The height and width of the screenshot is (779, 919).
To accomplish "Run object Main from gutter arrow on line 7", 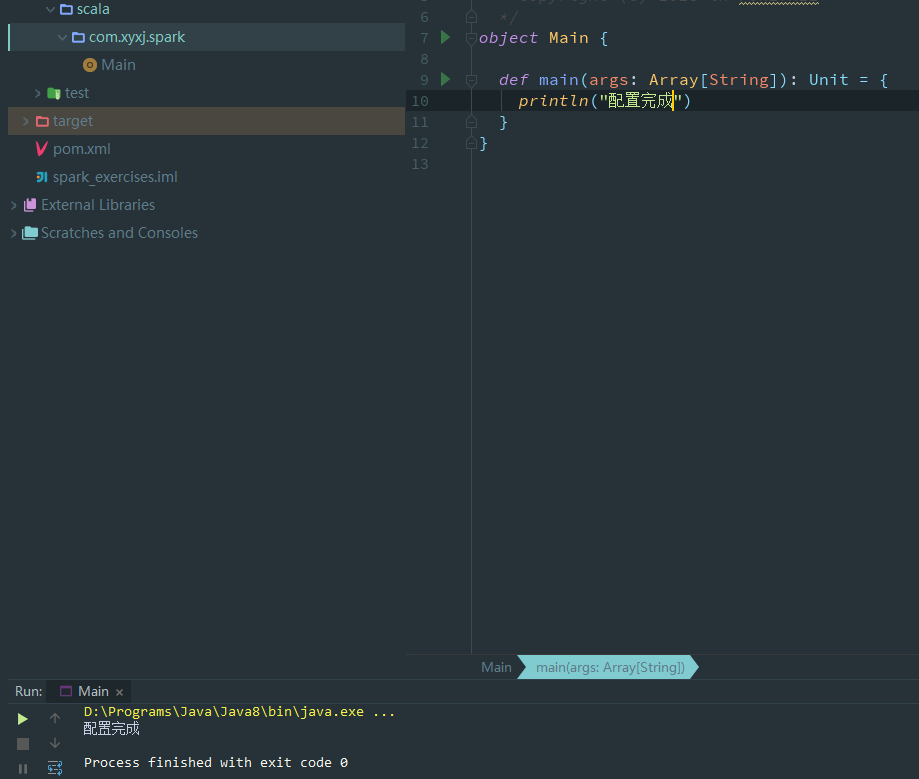I will [446, 38].
